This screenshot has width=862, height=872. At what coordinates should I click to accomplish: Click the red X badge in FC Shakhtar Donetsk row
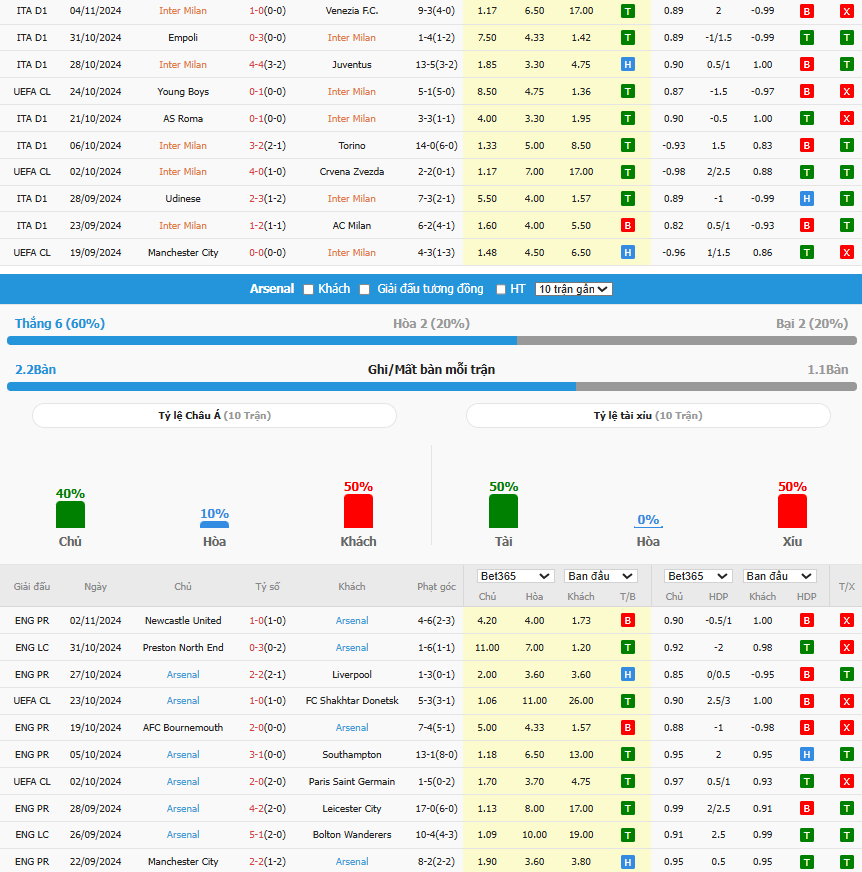pos(846,701)
